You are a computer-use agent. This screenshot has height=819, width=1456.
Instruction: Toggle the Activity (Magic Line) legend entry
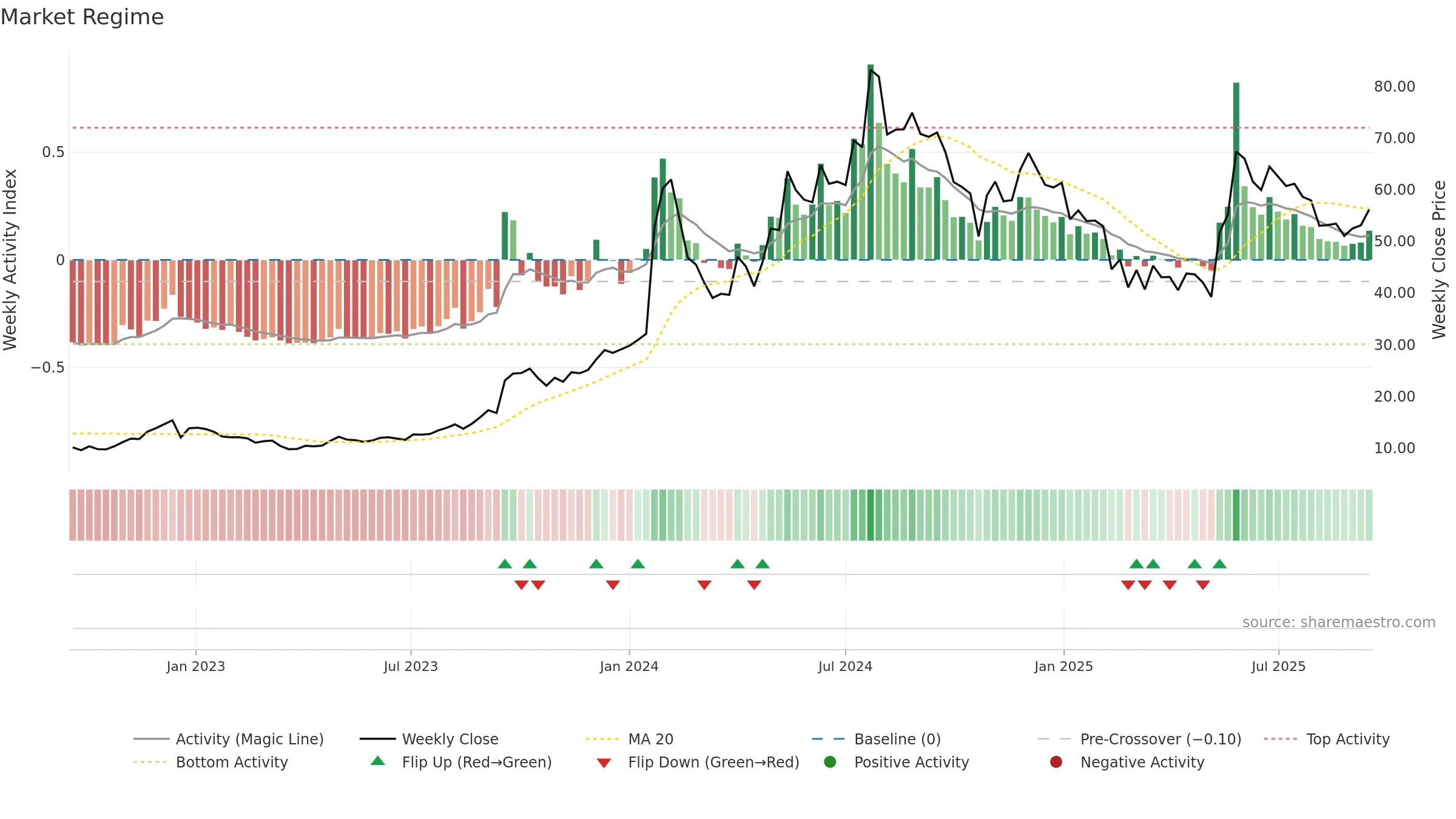[229, 739]
